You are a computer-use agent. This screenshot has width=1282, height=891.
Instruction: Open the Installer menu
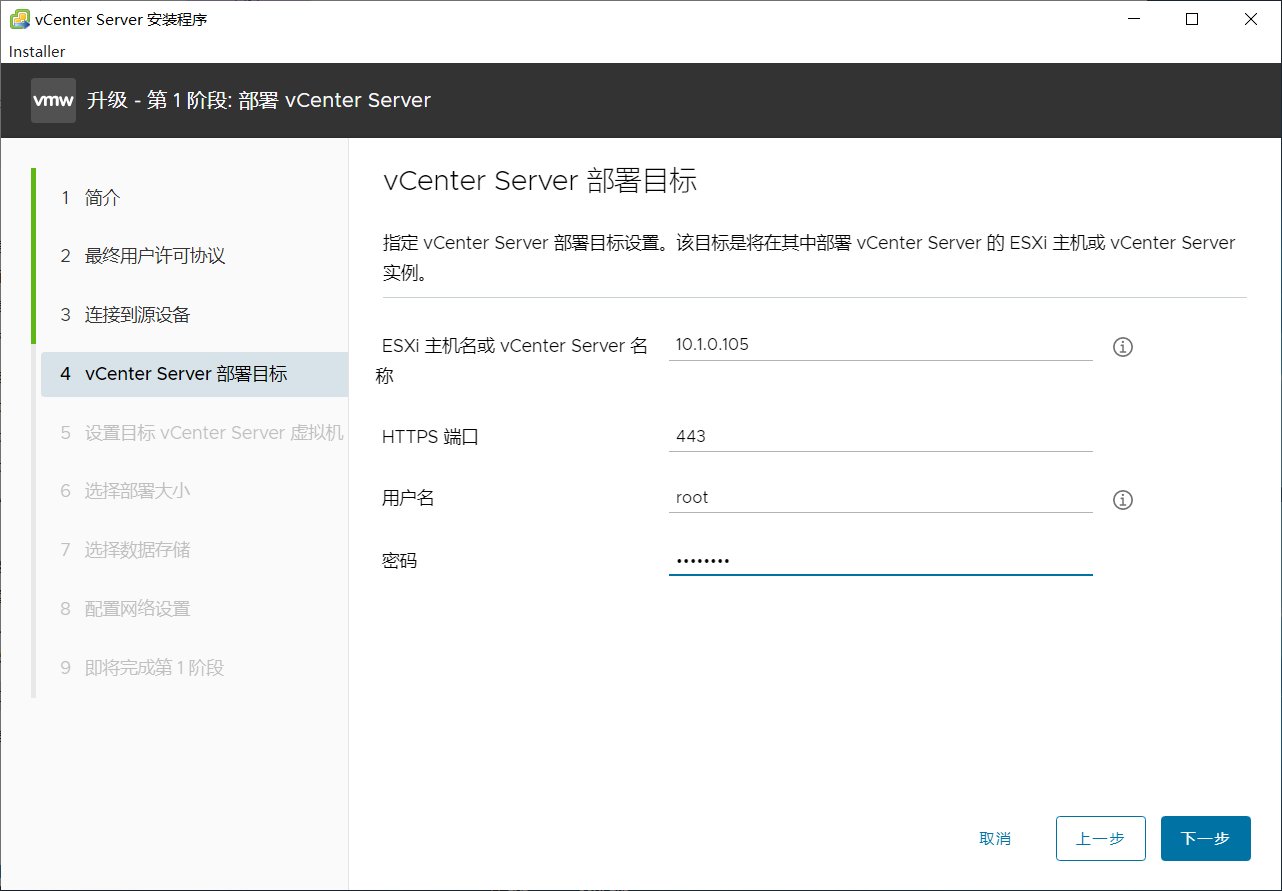pyautogui.click(x=37, y=51)
